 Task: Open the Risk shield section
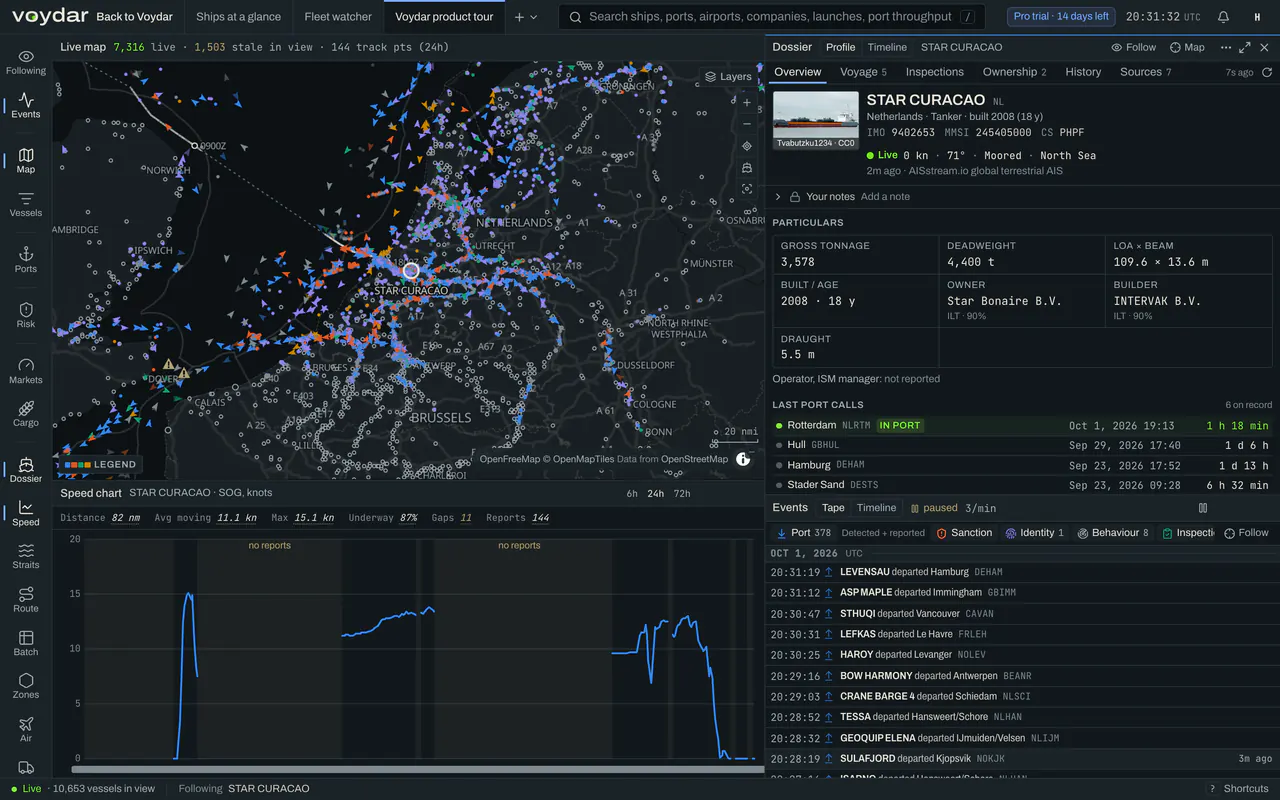26,315
